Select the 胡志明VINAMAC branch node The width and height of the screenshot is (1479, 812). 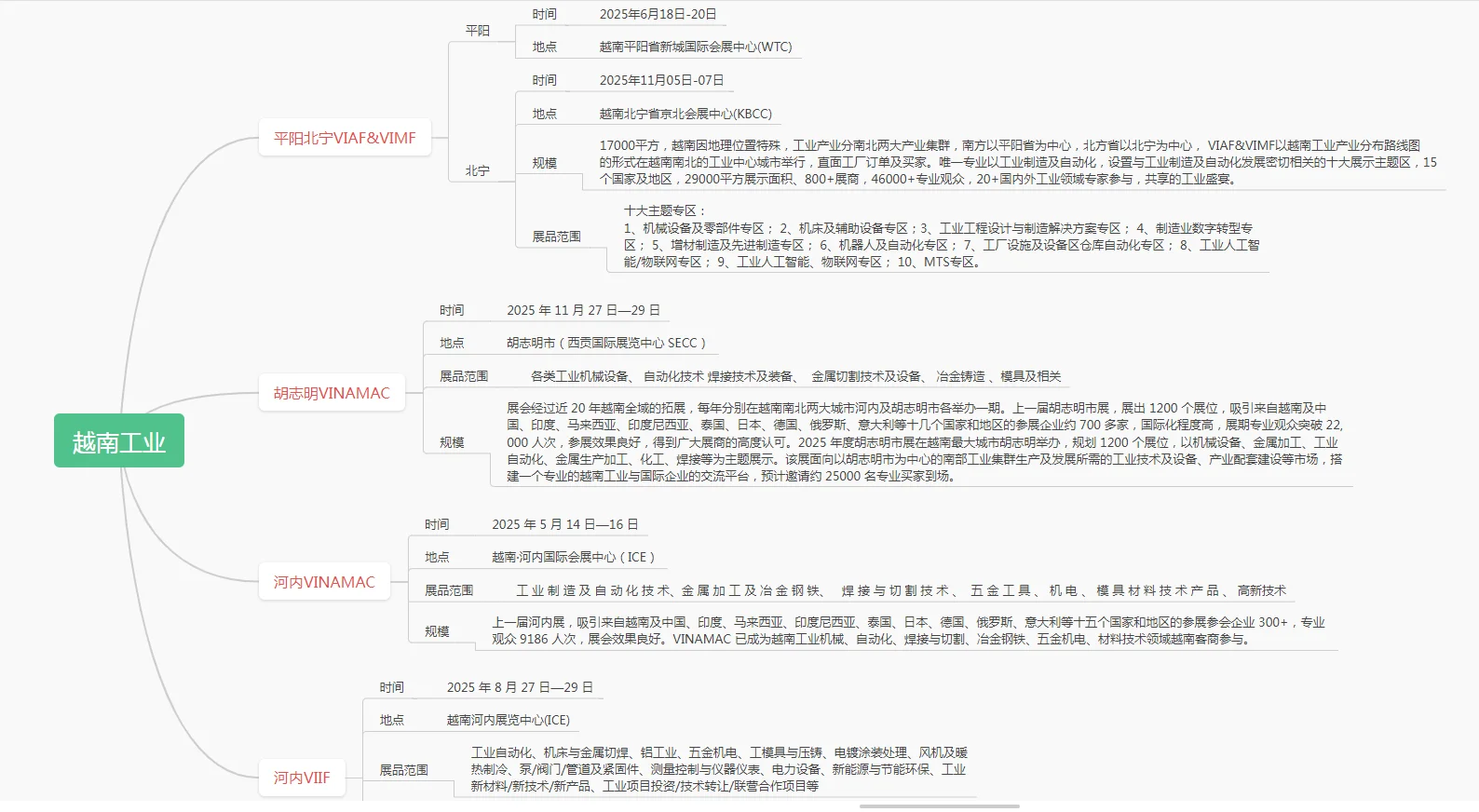point(332,393)
